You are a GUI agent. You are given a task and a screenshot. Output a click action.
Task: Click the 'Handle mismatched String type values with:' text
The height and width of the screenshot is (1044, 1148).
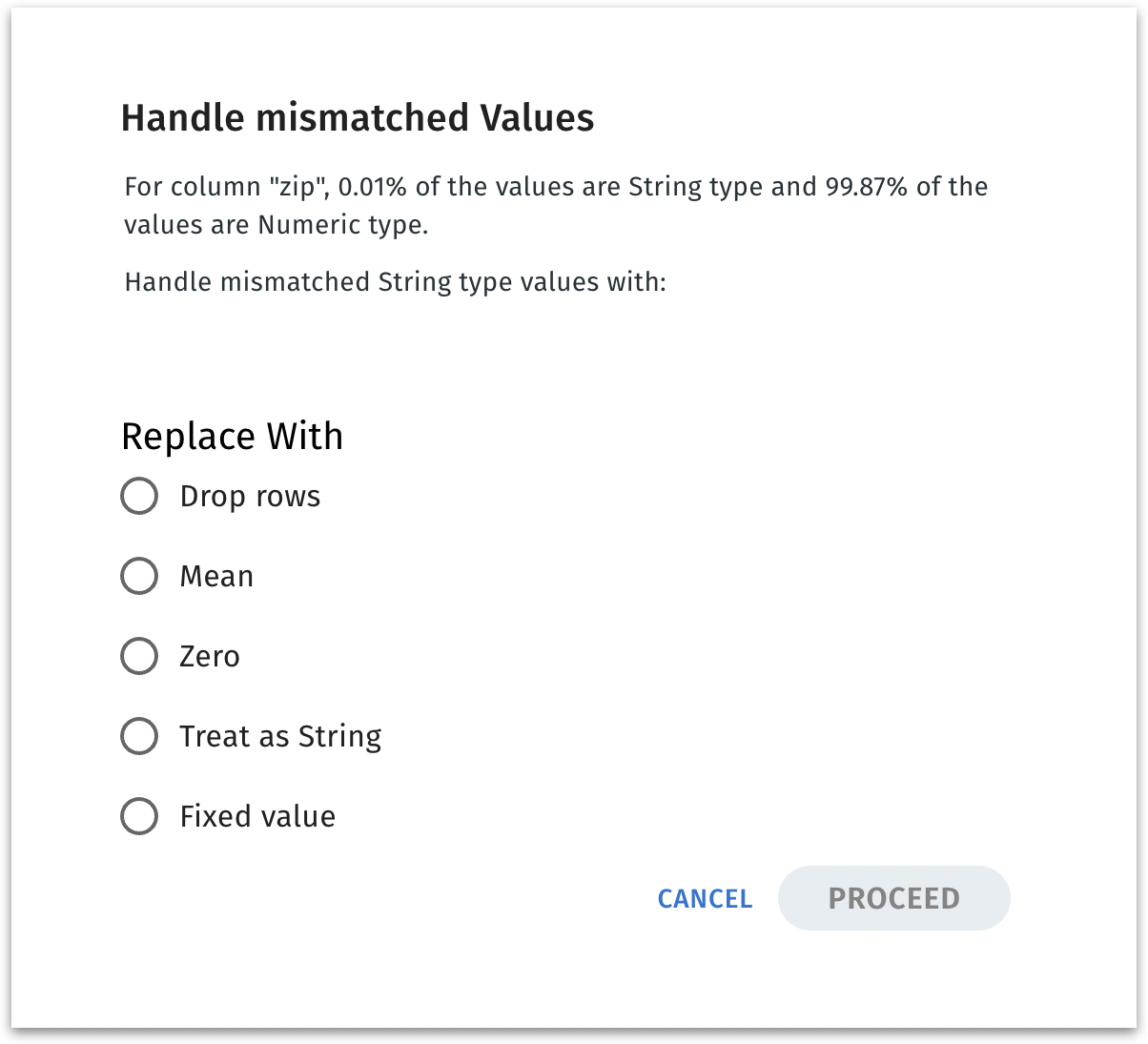coord(395,283)
